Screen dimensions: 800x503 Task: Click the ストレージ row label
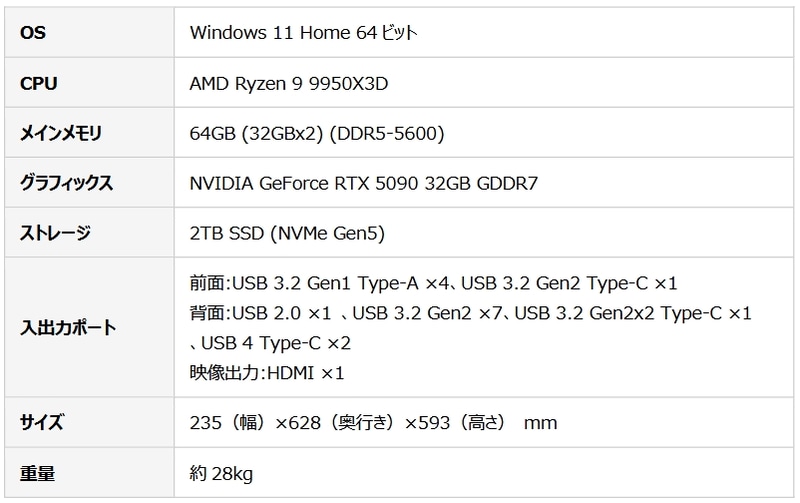56,233
